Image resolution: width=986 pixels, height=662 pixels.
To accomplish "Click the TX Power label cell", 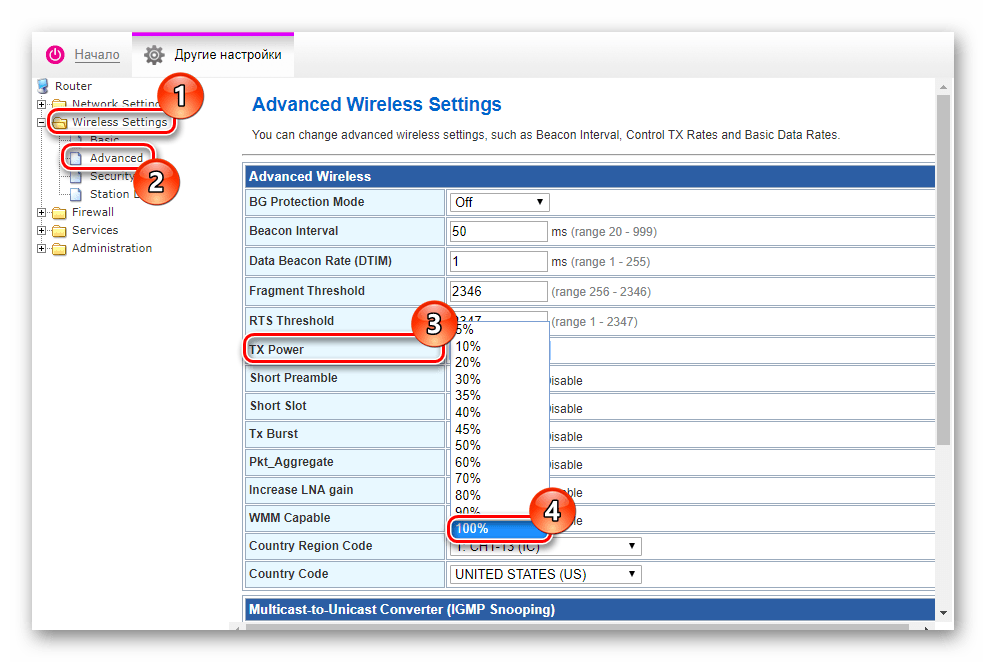I will tap(345, 350).
